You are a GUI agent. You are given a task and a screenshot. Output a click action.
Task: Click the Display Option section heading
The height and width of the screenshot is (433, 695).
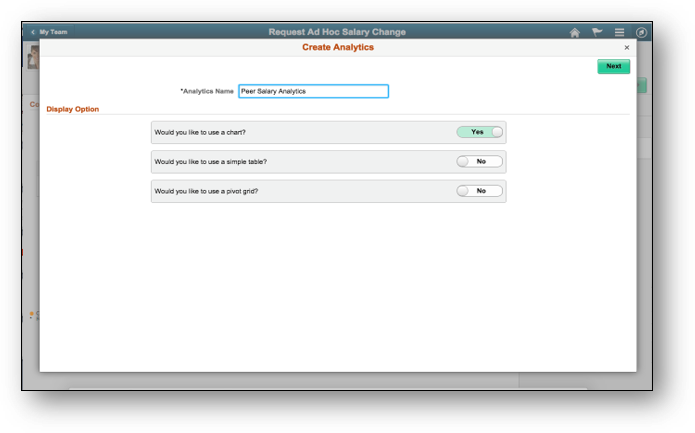coord(73,109)
